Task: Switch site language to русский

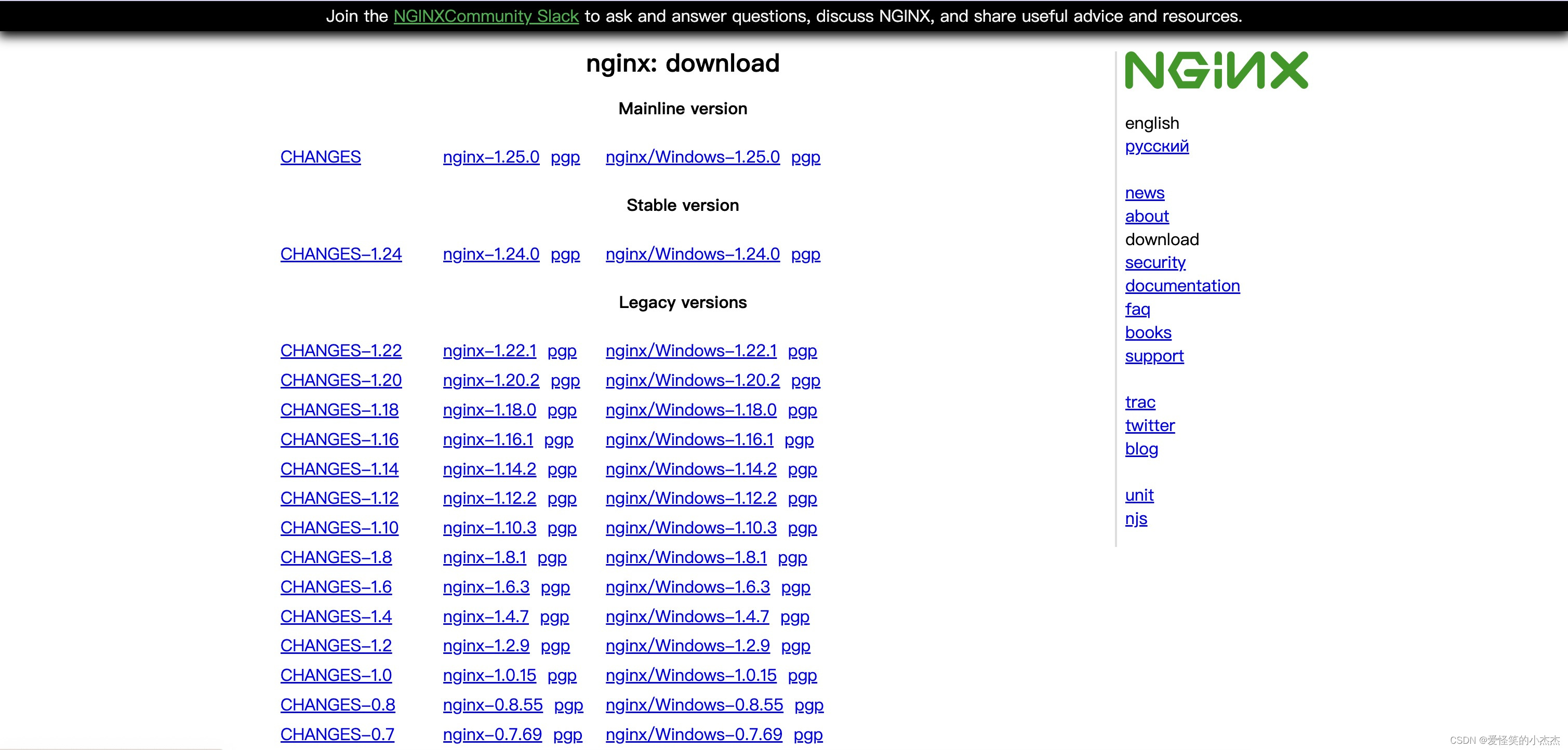Action: (x=1157, y=146)
